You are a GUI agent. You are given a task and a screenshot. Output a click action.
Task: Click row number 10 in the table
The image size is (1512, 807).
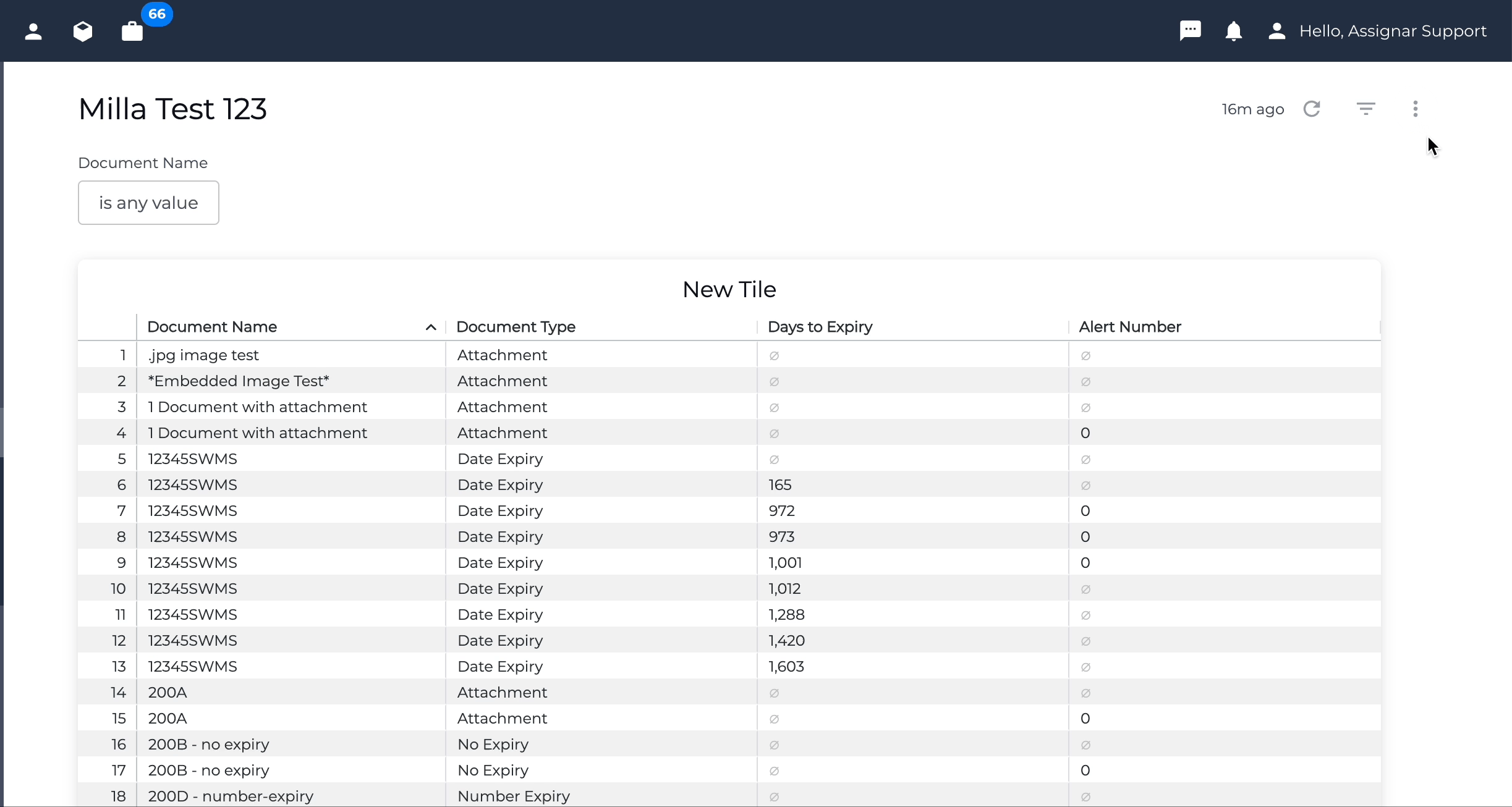pos(118,588)
